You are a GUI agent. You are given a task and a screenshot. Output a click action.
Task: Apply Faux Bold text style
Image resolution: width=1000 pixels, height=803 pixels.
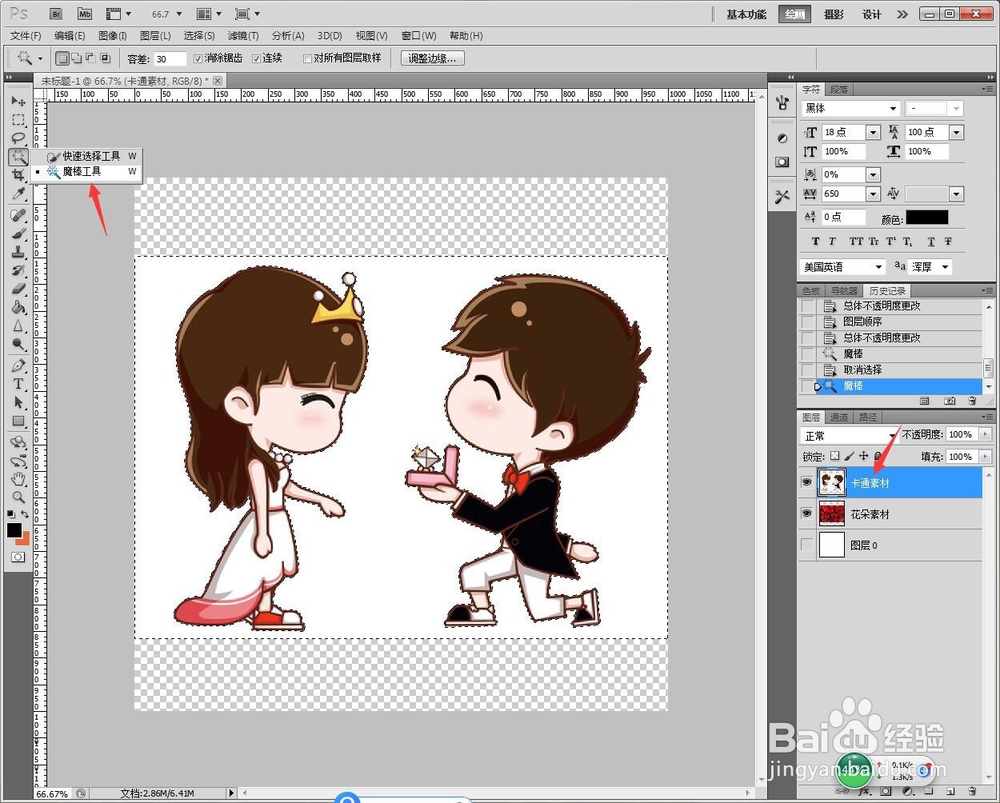(815, 241)
